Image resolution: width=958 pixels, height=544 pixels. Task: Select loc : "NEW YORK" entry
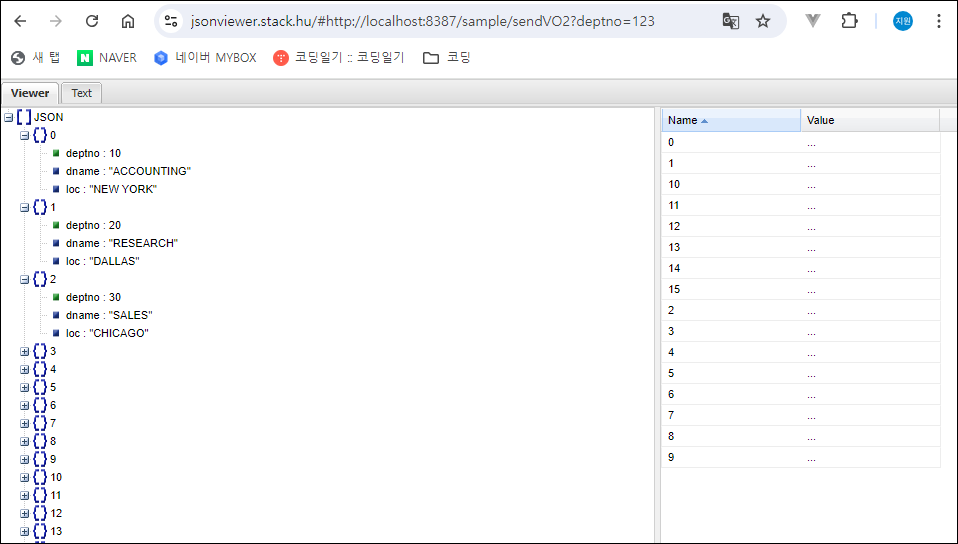(111, 189)
